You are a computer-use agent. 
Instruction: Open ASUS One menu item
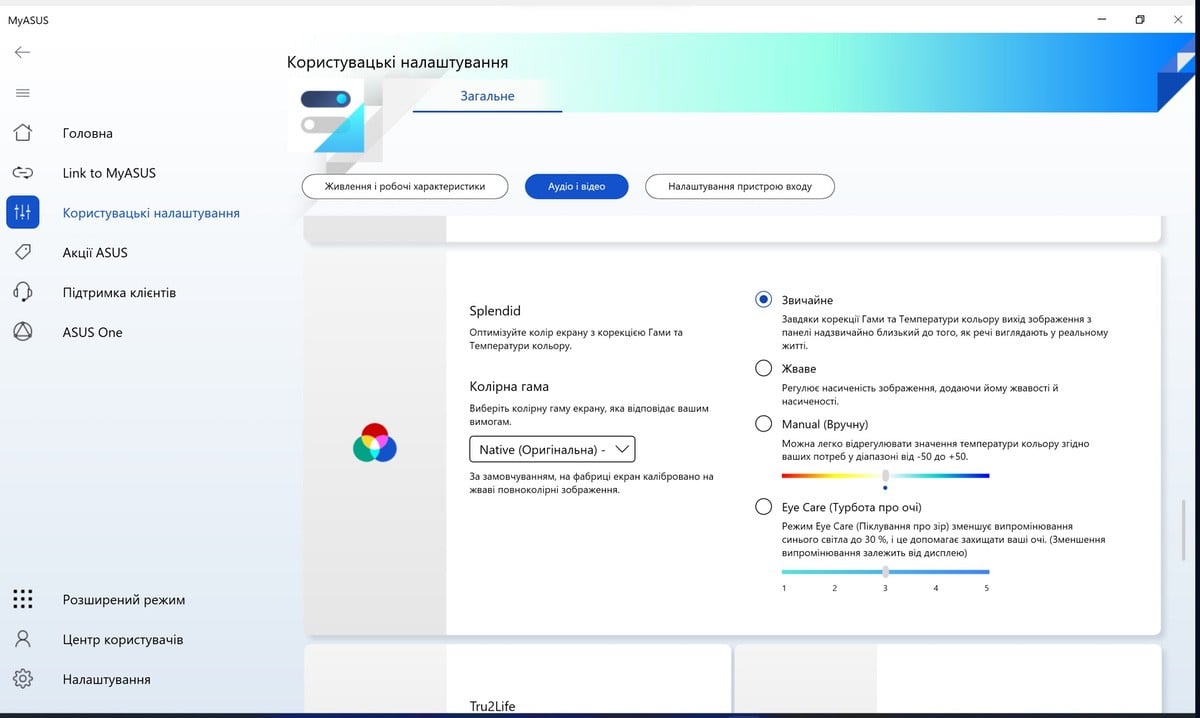click(92, 332)
